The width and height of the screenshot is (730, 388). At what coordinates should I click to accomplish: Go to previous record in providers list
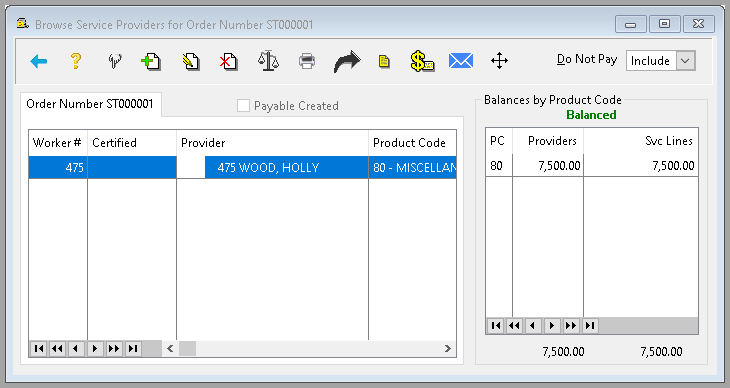[x=76, y=348]
